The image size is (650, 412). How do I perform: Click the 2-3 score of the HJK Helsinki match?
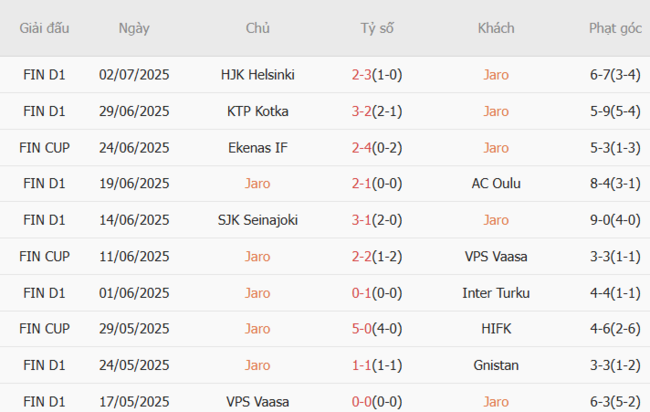(x=363, y=74)
